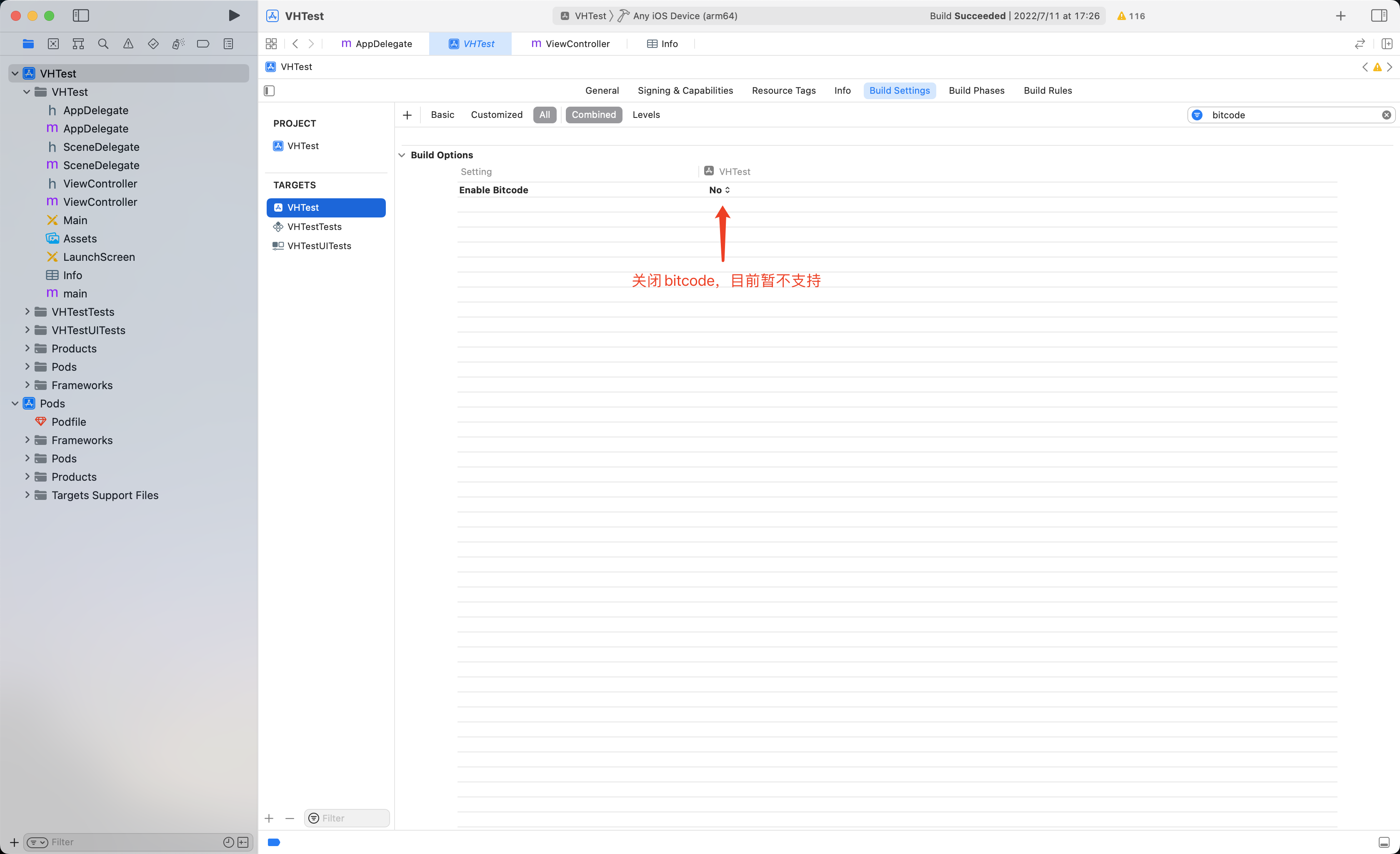Viewport: 1400px width, 854px height.
Task: Switch to Signing & Capabilities tab
Action: pyautogui.click(x=685, y=90)
